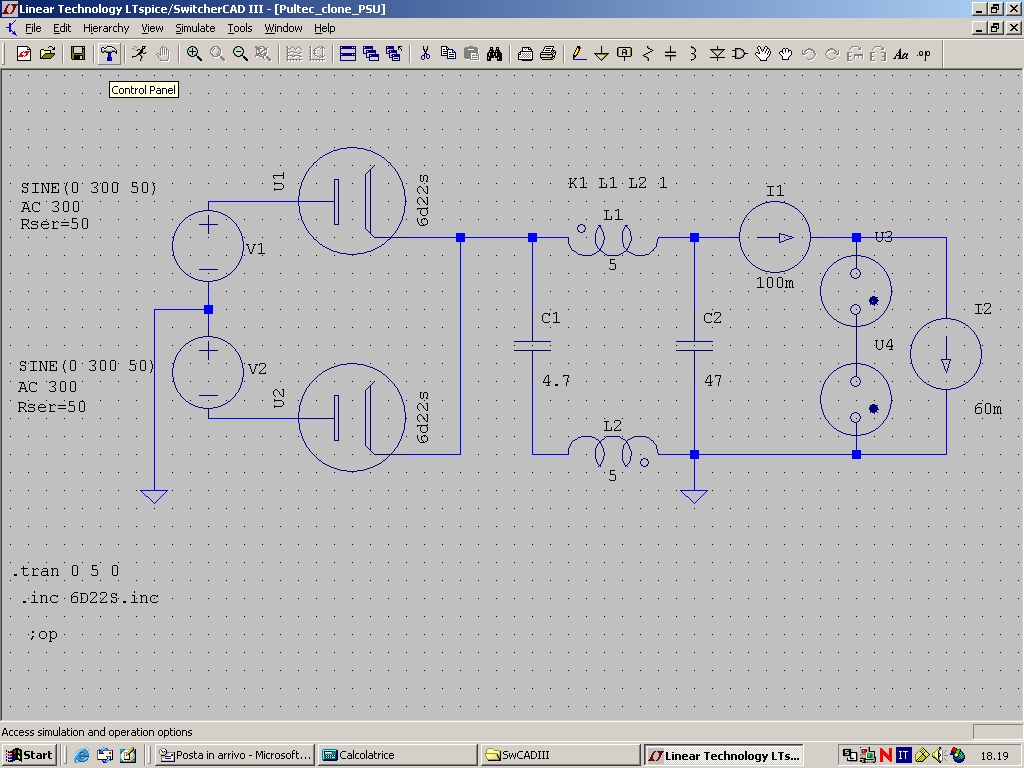Select the Inductor placement tool
1024x768 pixels.
pos(694,54)
